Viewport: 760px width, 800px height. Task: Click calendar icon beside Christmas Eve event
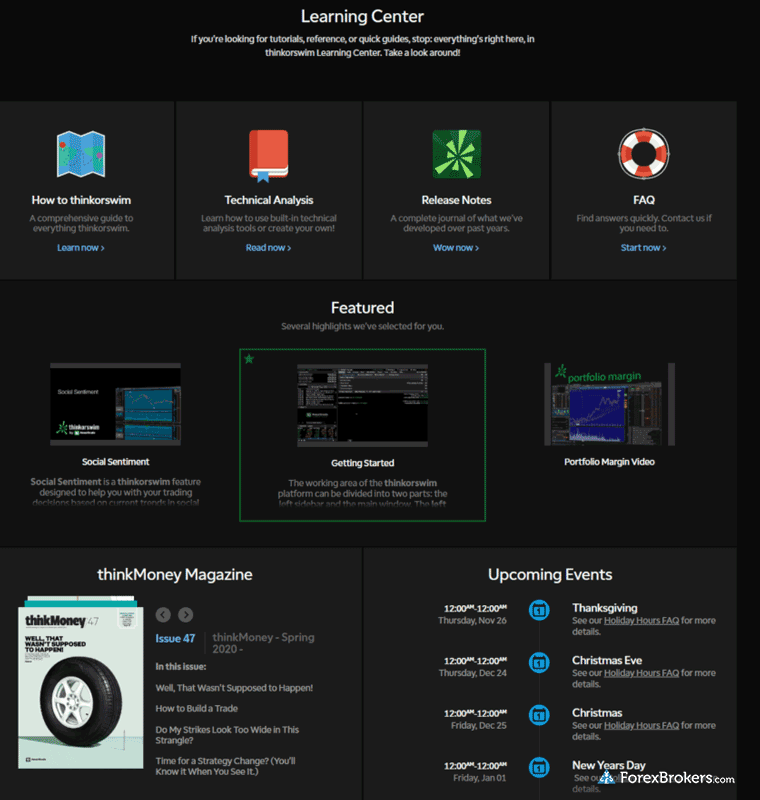539,663
